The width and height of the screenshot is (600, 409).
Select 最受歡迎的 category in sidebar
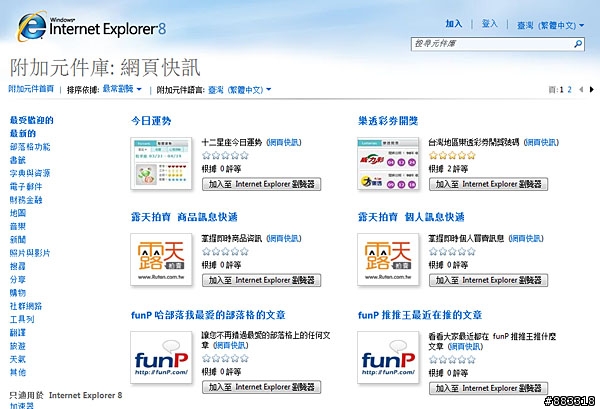(x=31, y=120)
